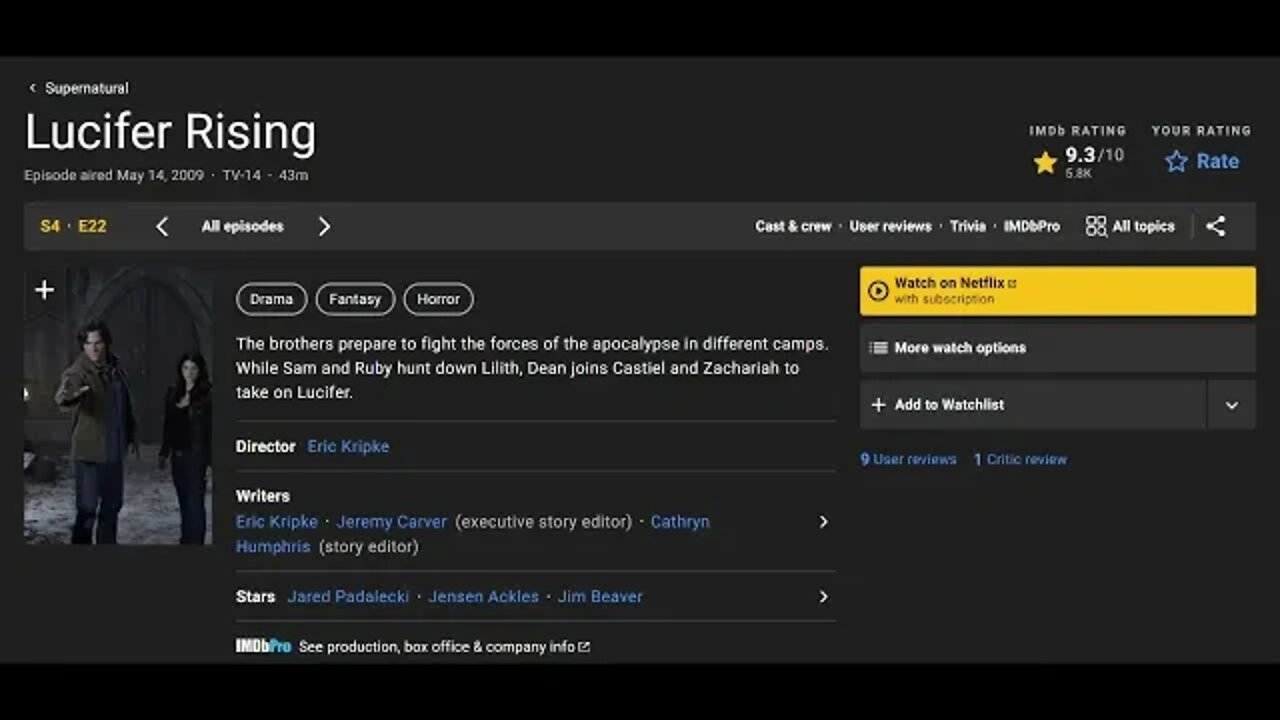
Task: Open More watch options
Action: 1058,348
